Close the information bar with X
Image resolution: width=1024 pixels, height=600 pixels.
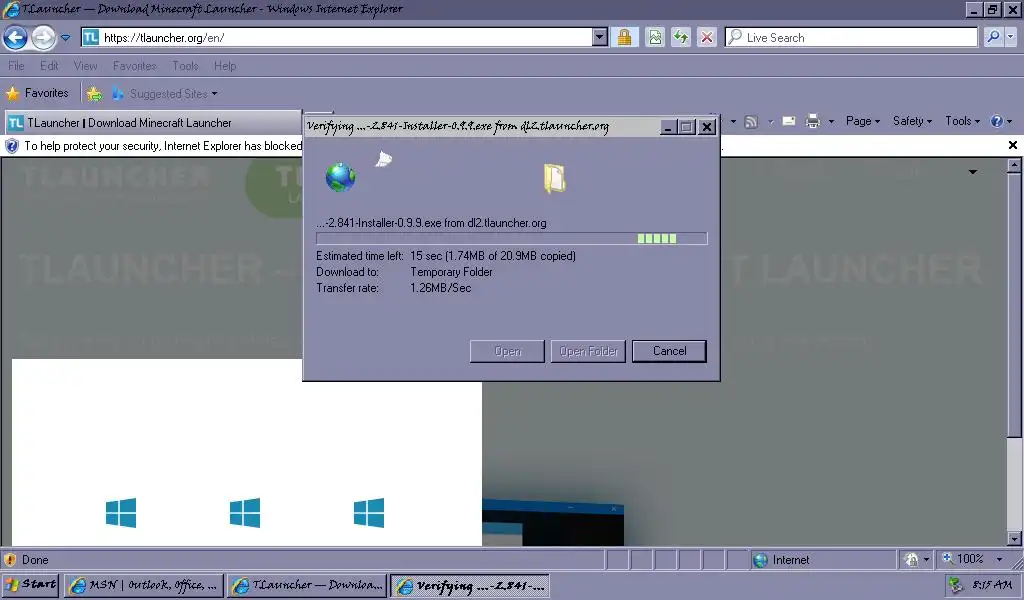pyautogui.click(x=1013, y=145)
